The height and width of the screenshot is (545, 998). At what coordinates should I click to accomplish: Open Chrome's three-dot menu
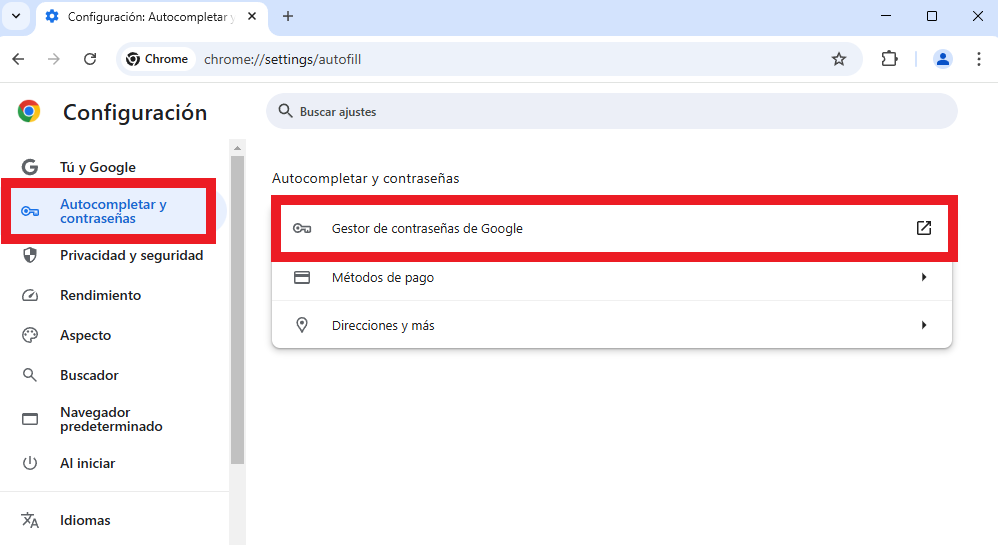click(x=978, y=59)
